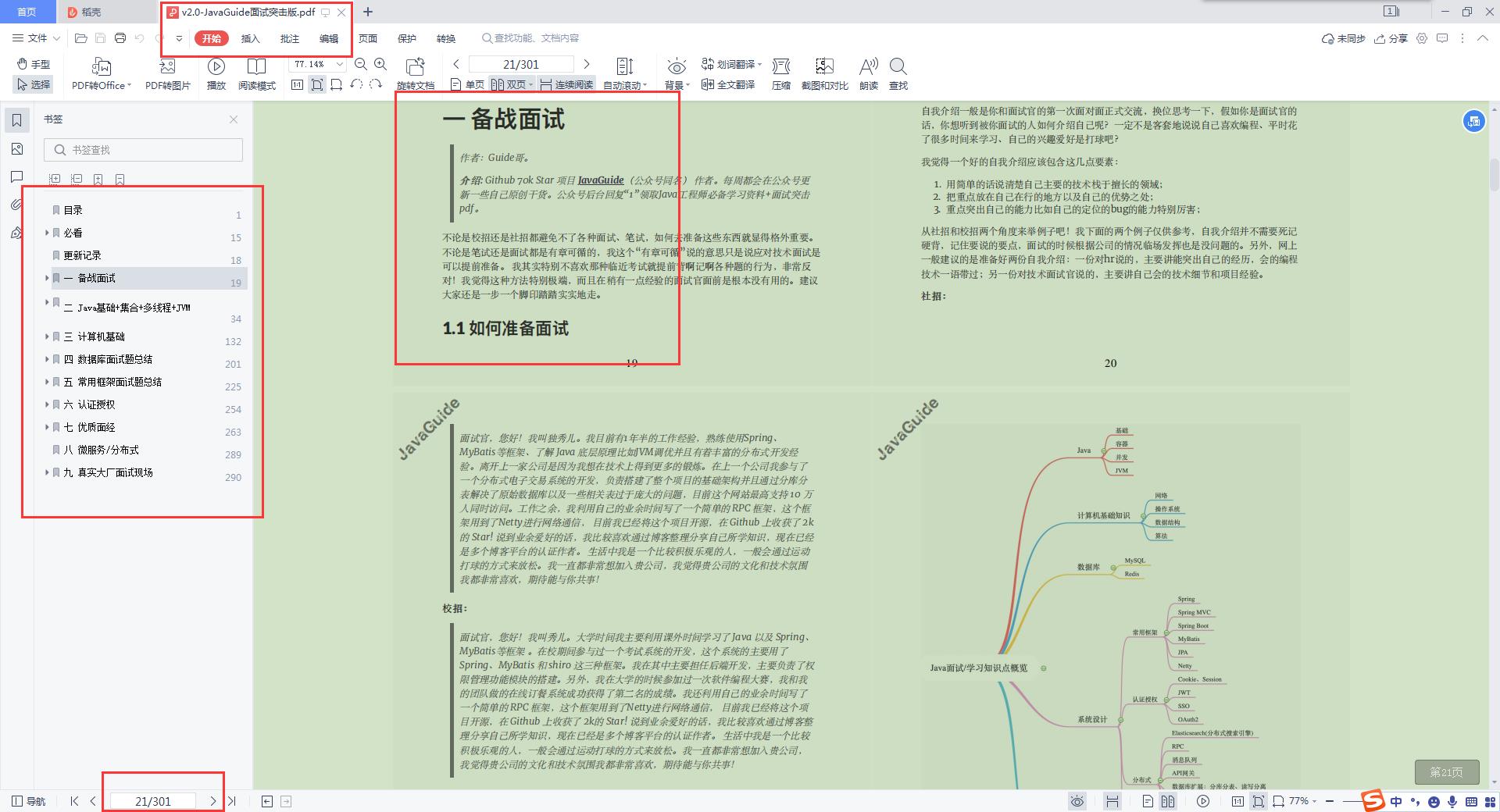Open the attachments paperclip panel

(16, 205)
